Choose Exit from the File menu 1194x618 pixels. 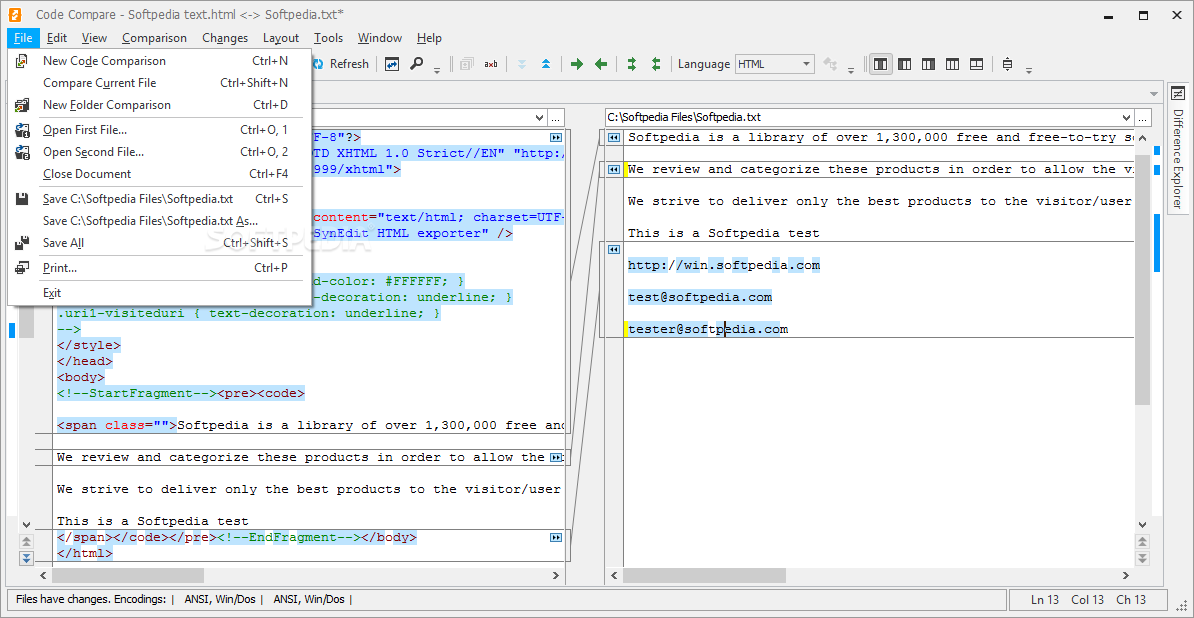point(159,293)
